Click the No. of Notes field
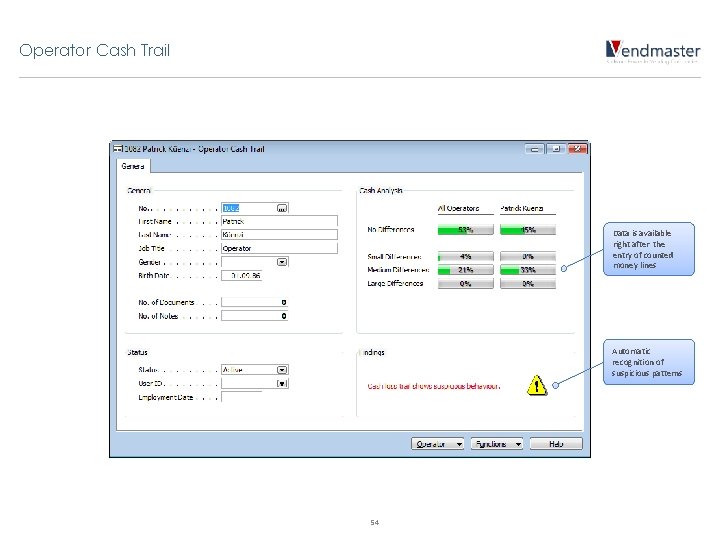The height and width of the screenshot is (540, 720). pos(254,316)
